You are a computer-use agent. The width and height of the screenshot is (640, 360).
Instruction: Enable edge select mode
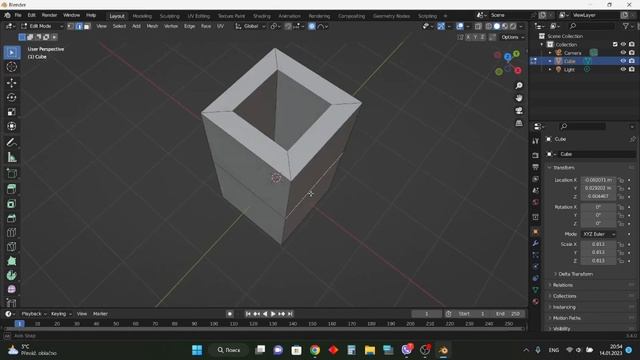tap(79, 26)
